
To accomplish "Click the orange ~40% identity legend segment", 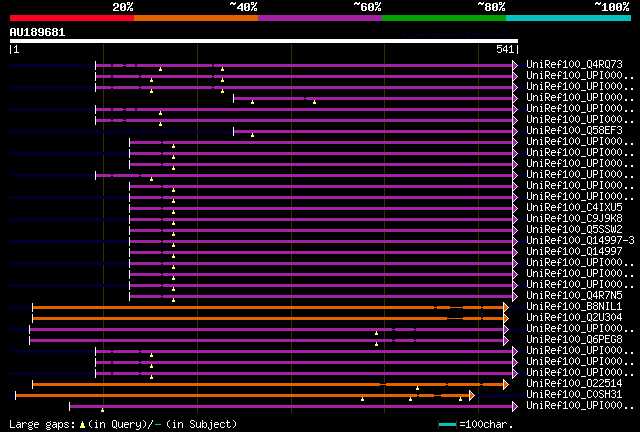I will point(196,18).
